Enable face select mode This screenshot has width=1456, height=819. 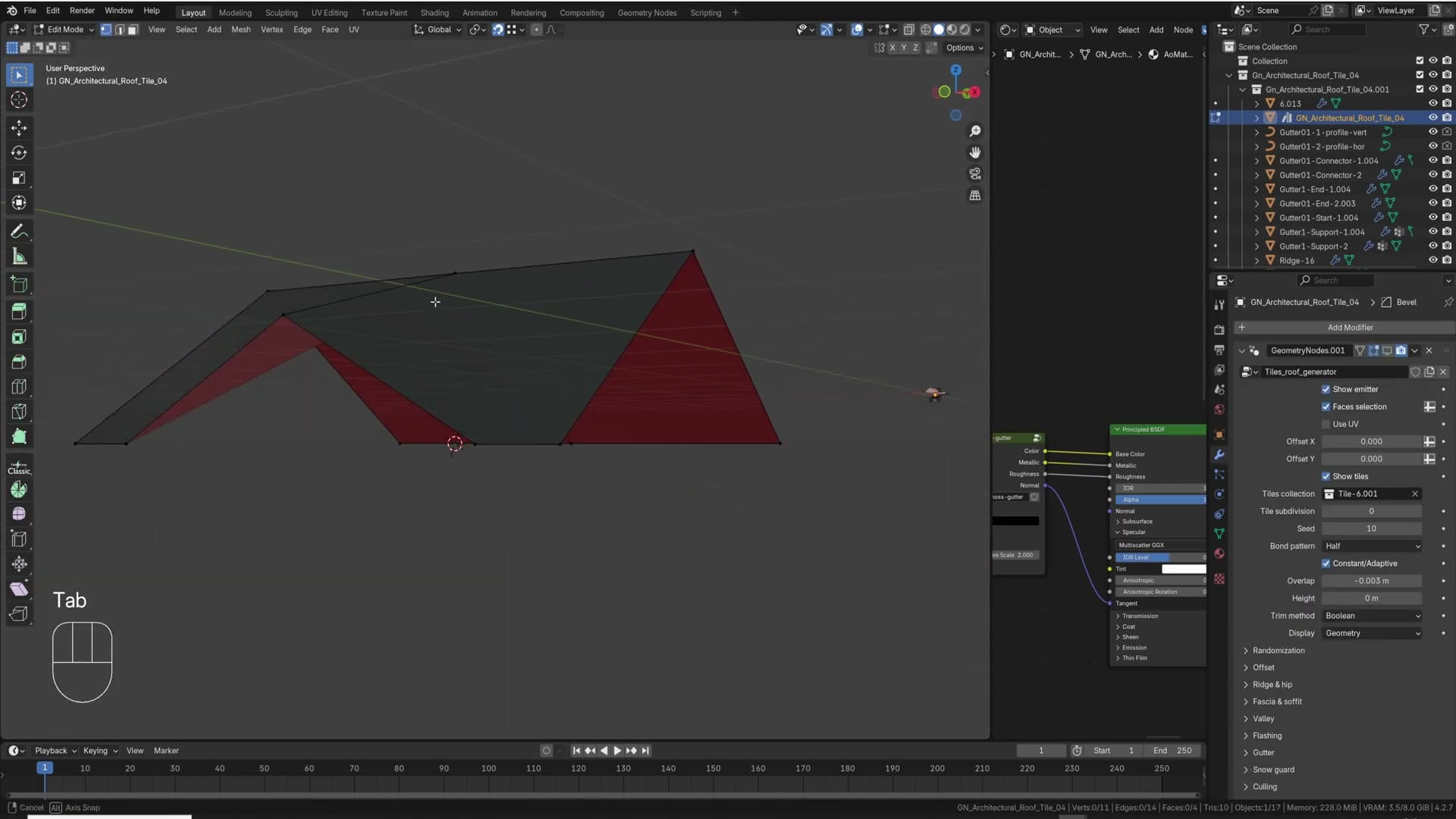pyautogui.click(x=133, y=30)
